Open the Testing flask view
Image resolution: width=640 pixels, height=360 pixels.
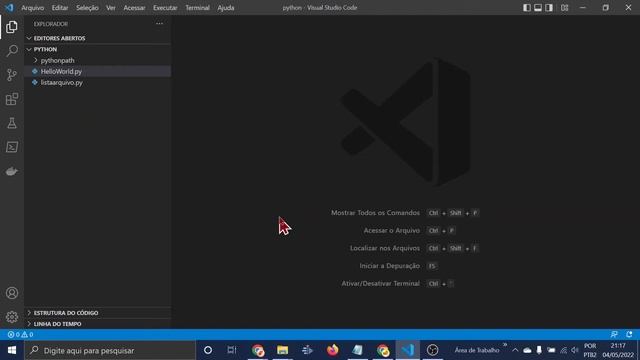click(12, 123)
